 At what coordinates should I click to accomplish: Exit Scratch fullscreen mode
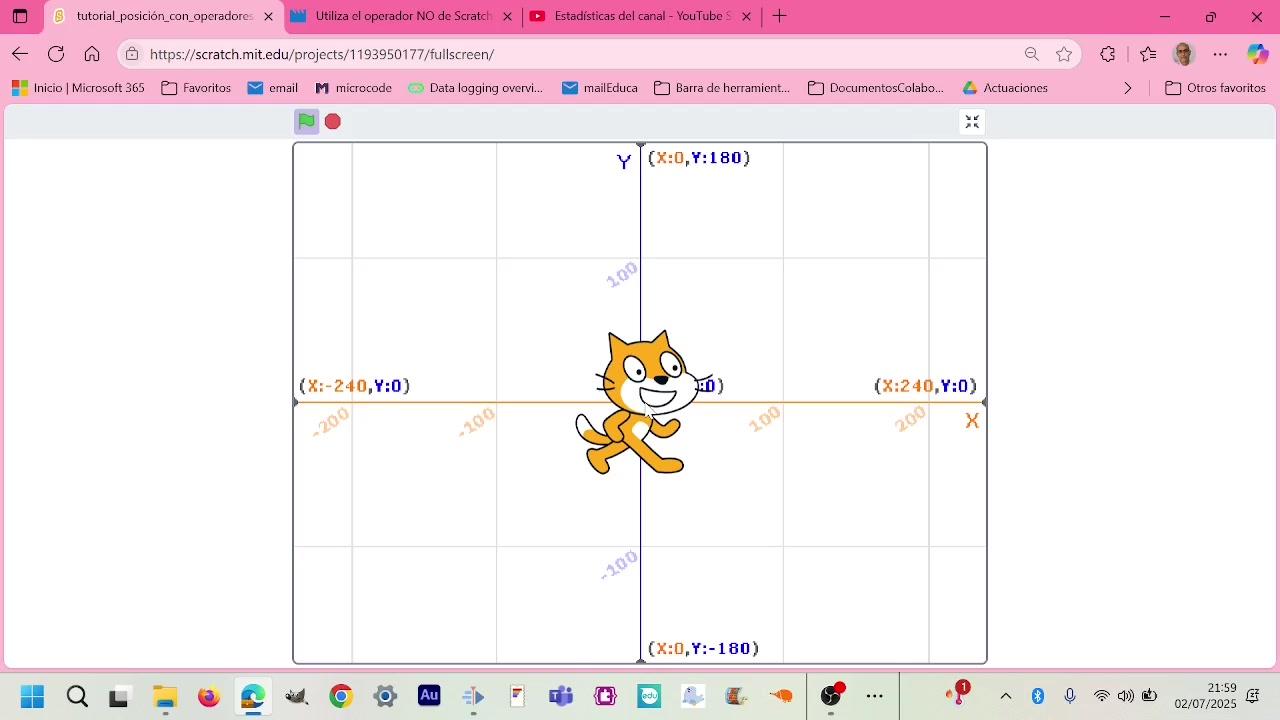[x=972, y=122]
